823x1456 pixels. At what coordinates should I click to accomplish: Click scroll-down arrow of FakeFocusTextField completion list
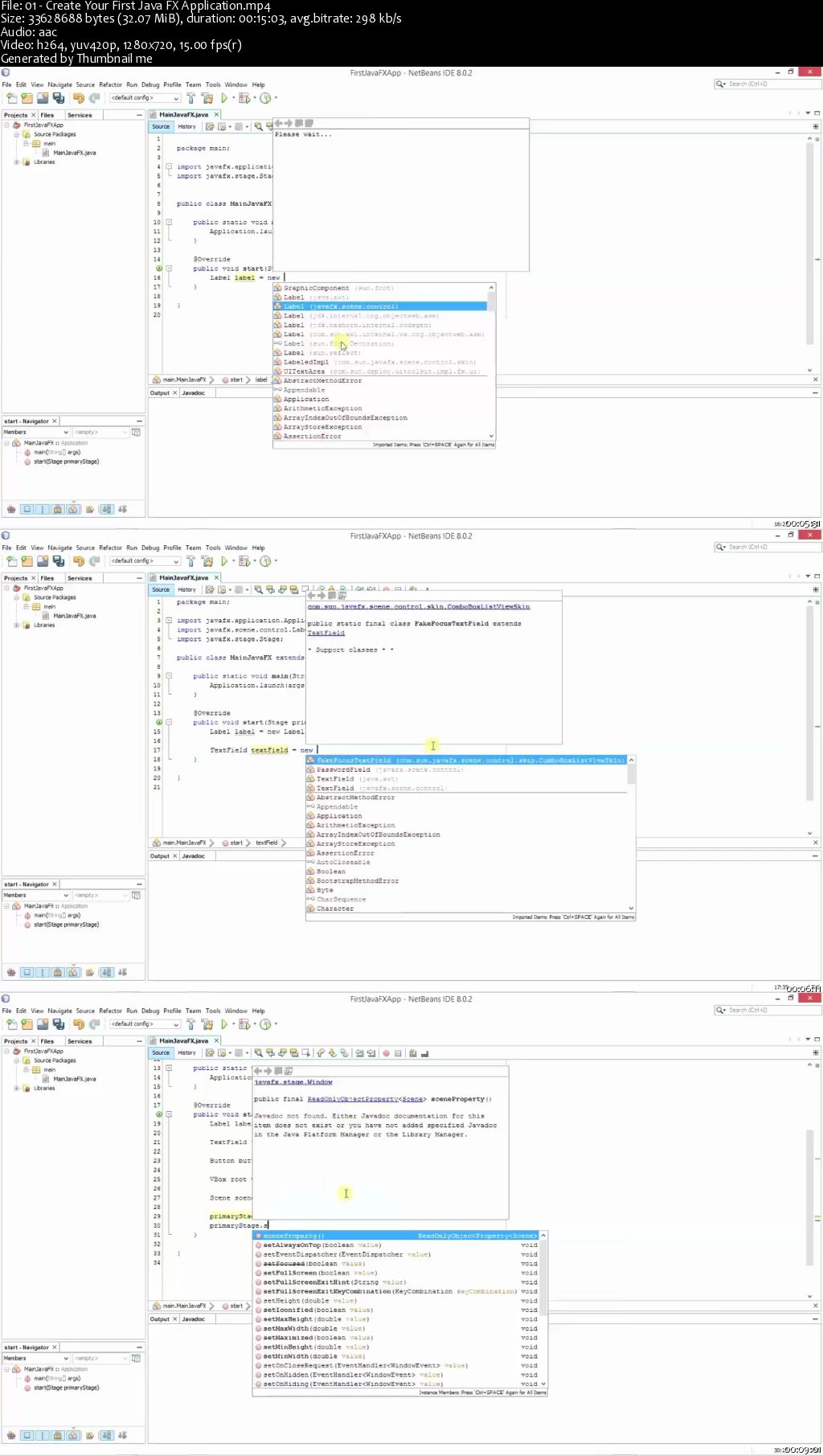(631, 908)
